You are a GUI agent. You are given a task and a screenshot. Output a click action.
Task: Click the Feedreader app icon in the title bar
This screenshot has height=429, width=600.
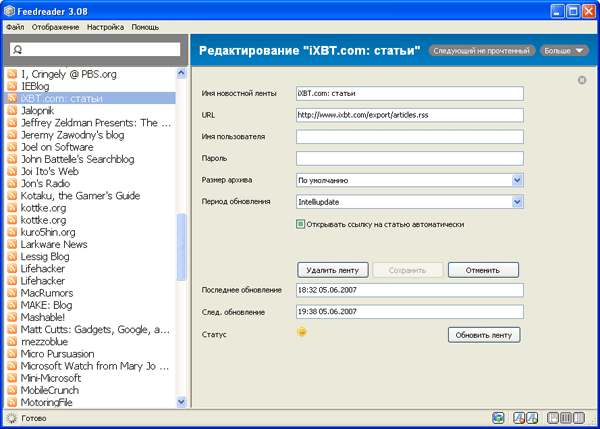click(9, 11)
